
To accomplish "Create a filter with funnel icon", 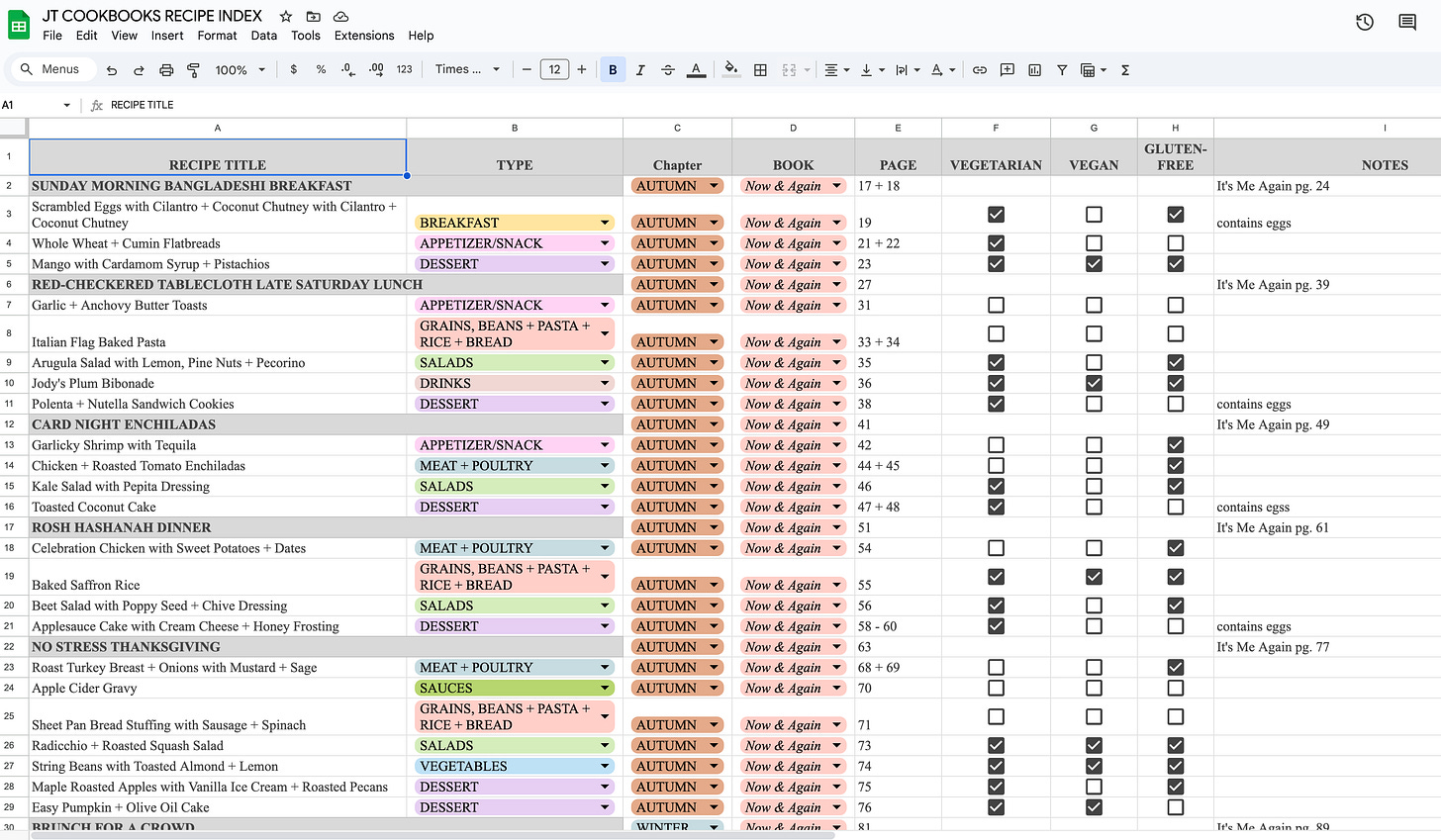I will coord(1062,70).
